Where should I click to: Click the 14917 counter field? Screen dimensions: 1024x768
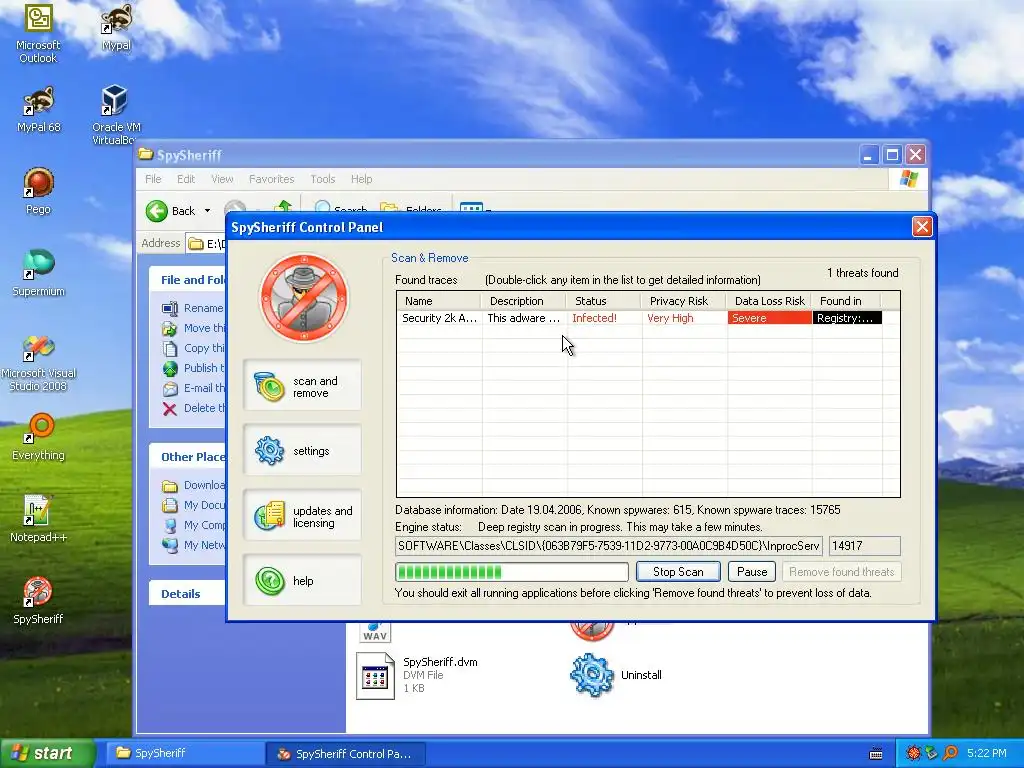[865, 545]
